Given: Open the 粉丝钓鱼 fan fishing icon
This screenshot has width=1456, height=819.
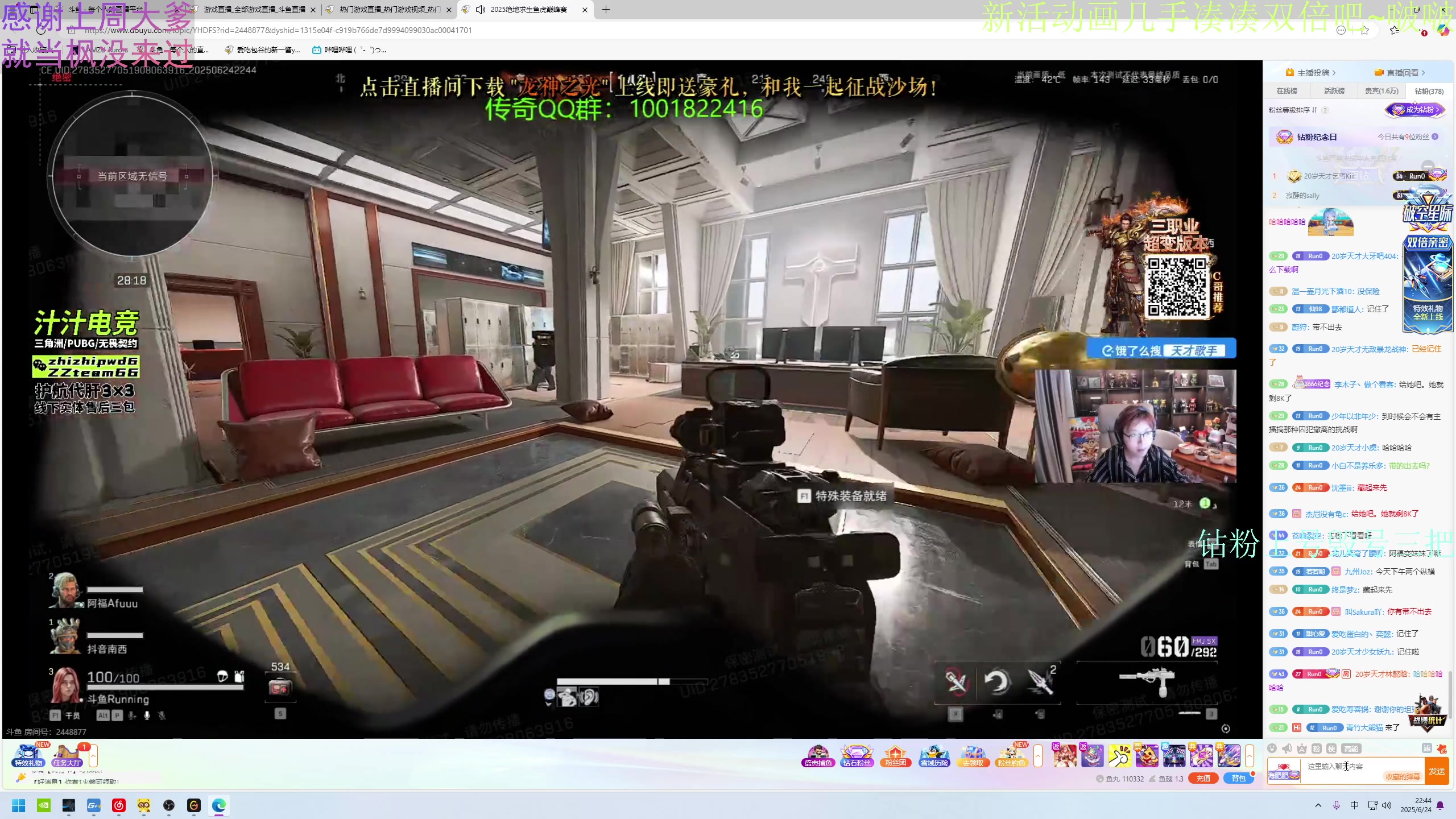Looking at the screenshot, I should 1011,755.
